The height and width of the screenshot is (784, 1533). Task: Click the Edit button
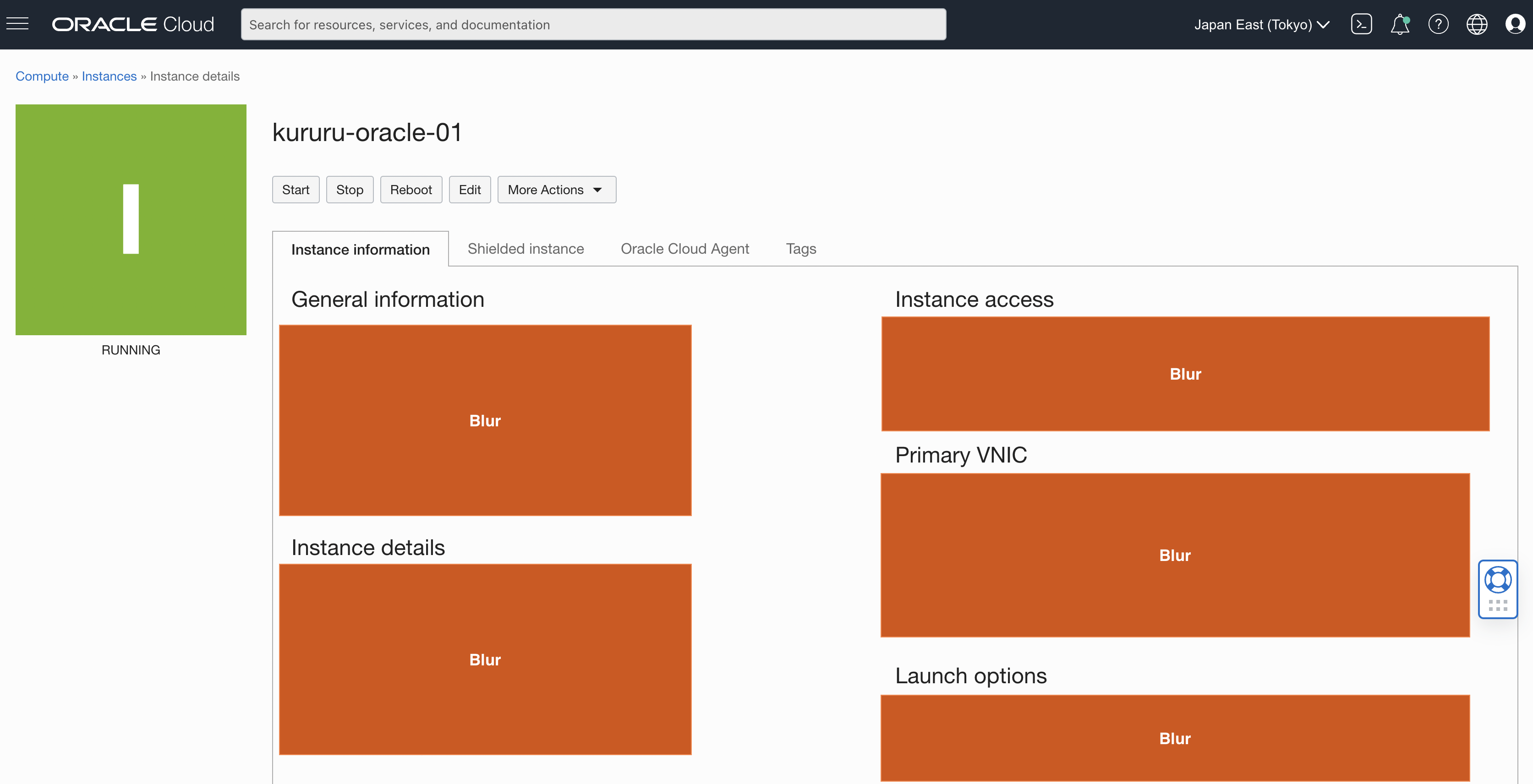pos(470,189)
